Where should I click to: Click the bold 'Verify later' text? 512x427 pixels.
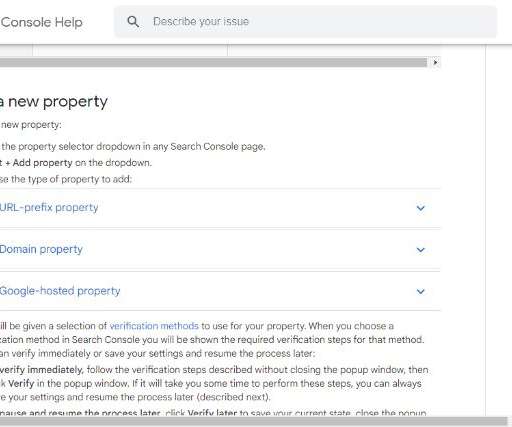pyautogui.click(x=212, y=413)
